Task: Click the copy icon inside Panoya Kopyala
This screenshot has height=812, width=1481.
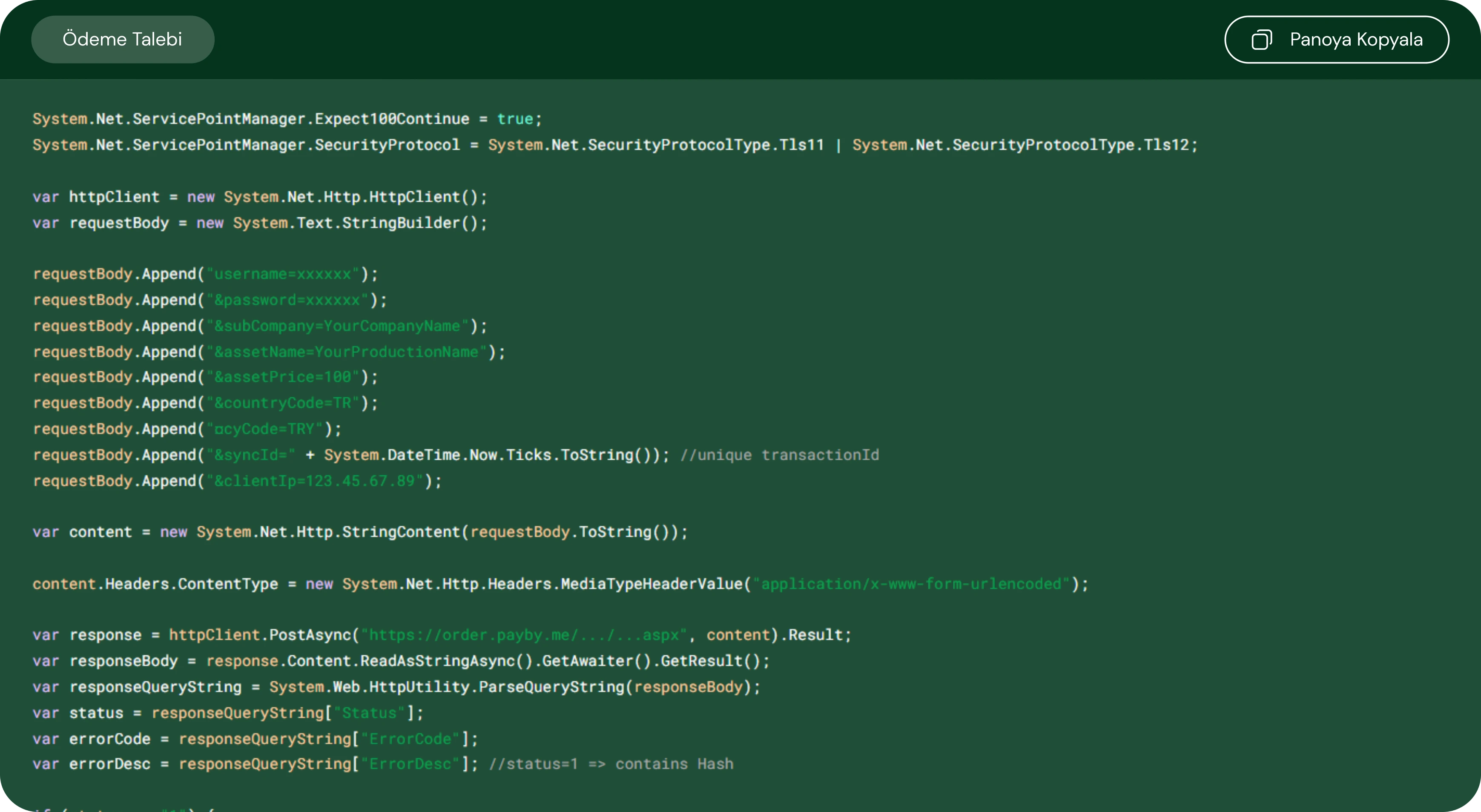Action: coord(1261,40)
